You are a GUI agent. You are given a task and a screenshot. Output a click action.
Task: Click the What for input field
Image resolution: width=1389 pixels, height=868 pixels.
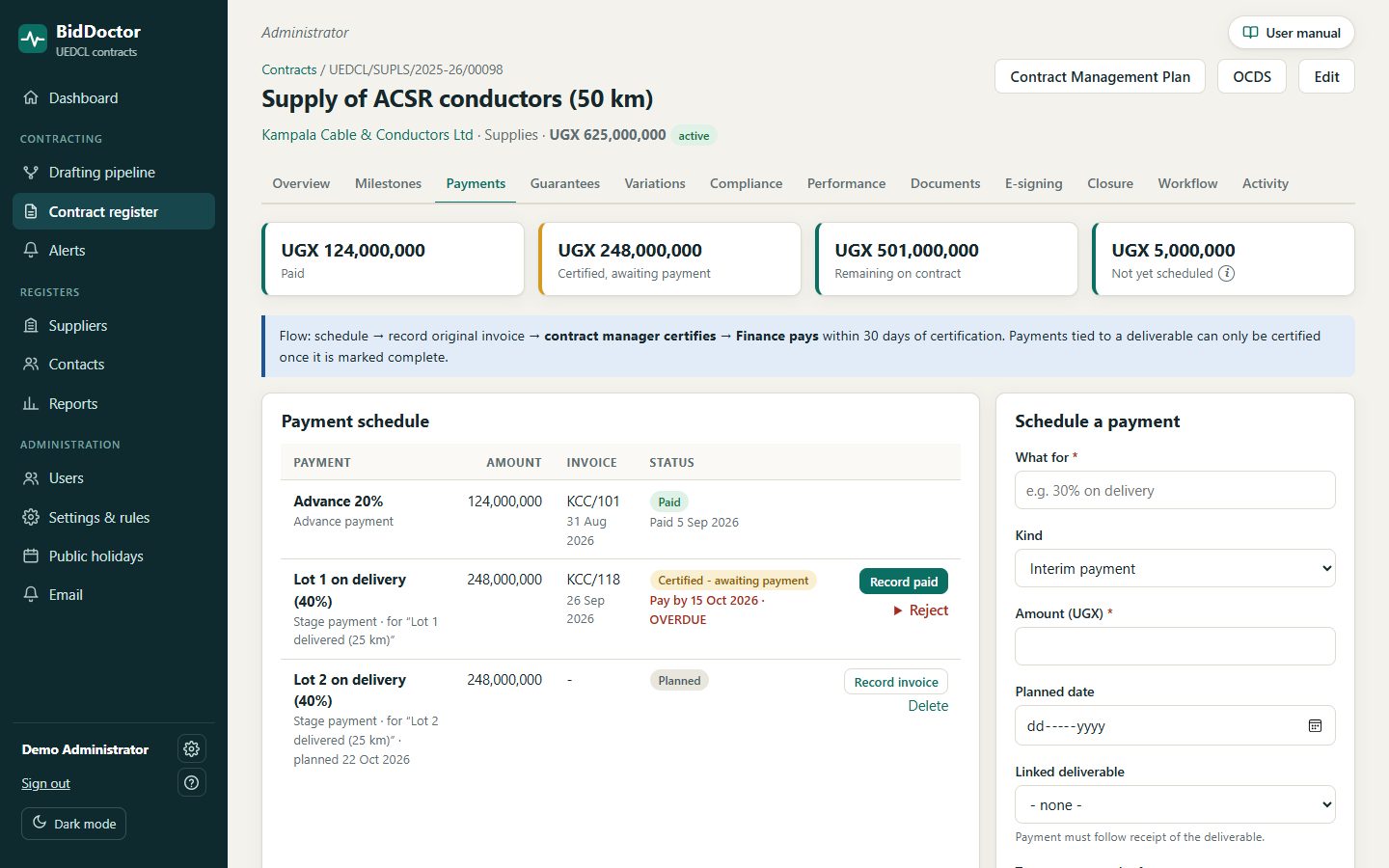1175,490
